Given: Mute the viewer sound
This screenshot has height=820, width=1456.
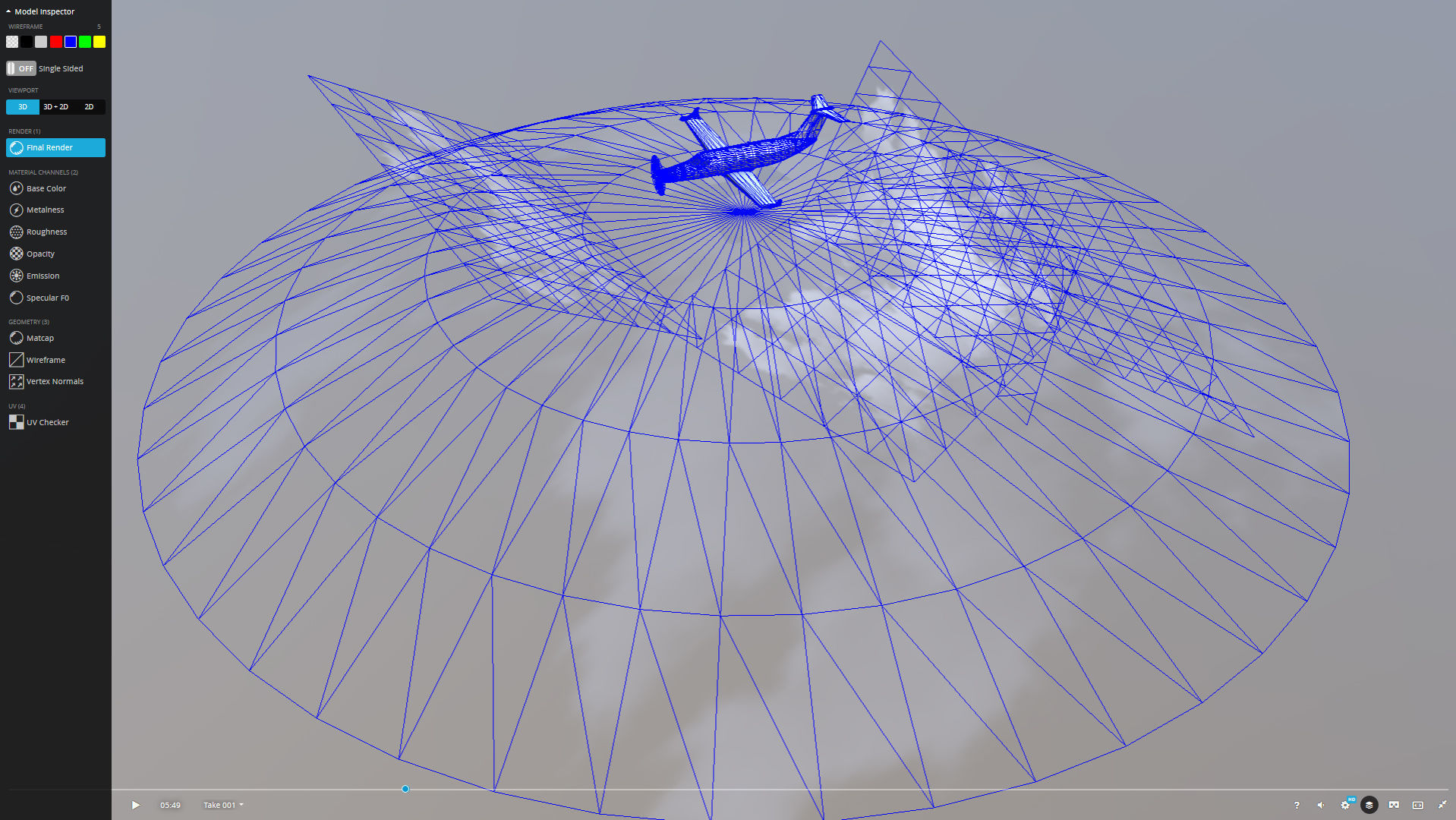Looking at the screenshot, I should (x=1321, y=805).
